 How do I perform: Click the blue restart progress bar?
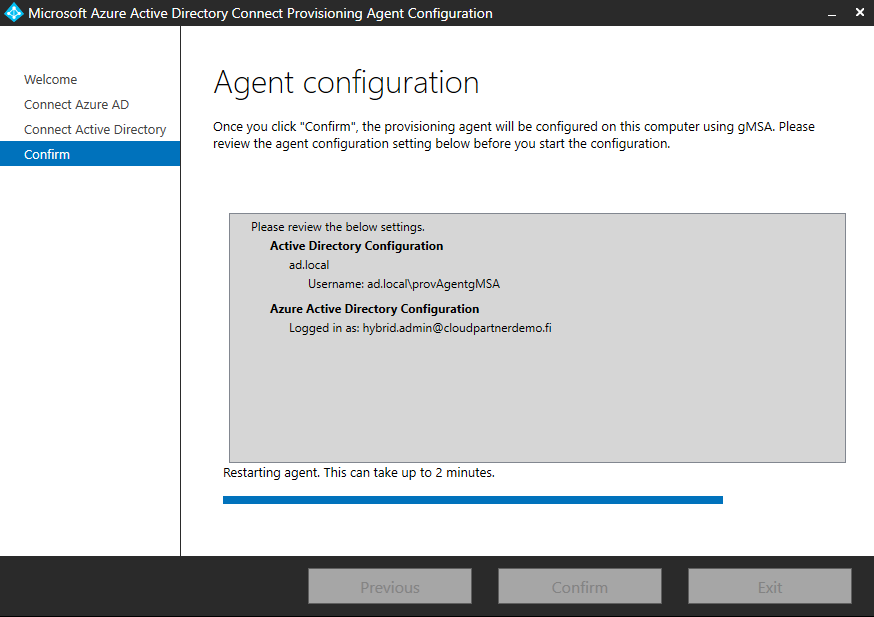click(x=472, y=500)
